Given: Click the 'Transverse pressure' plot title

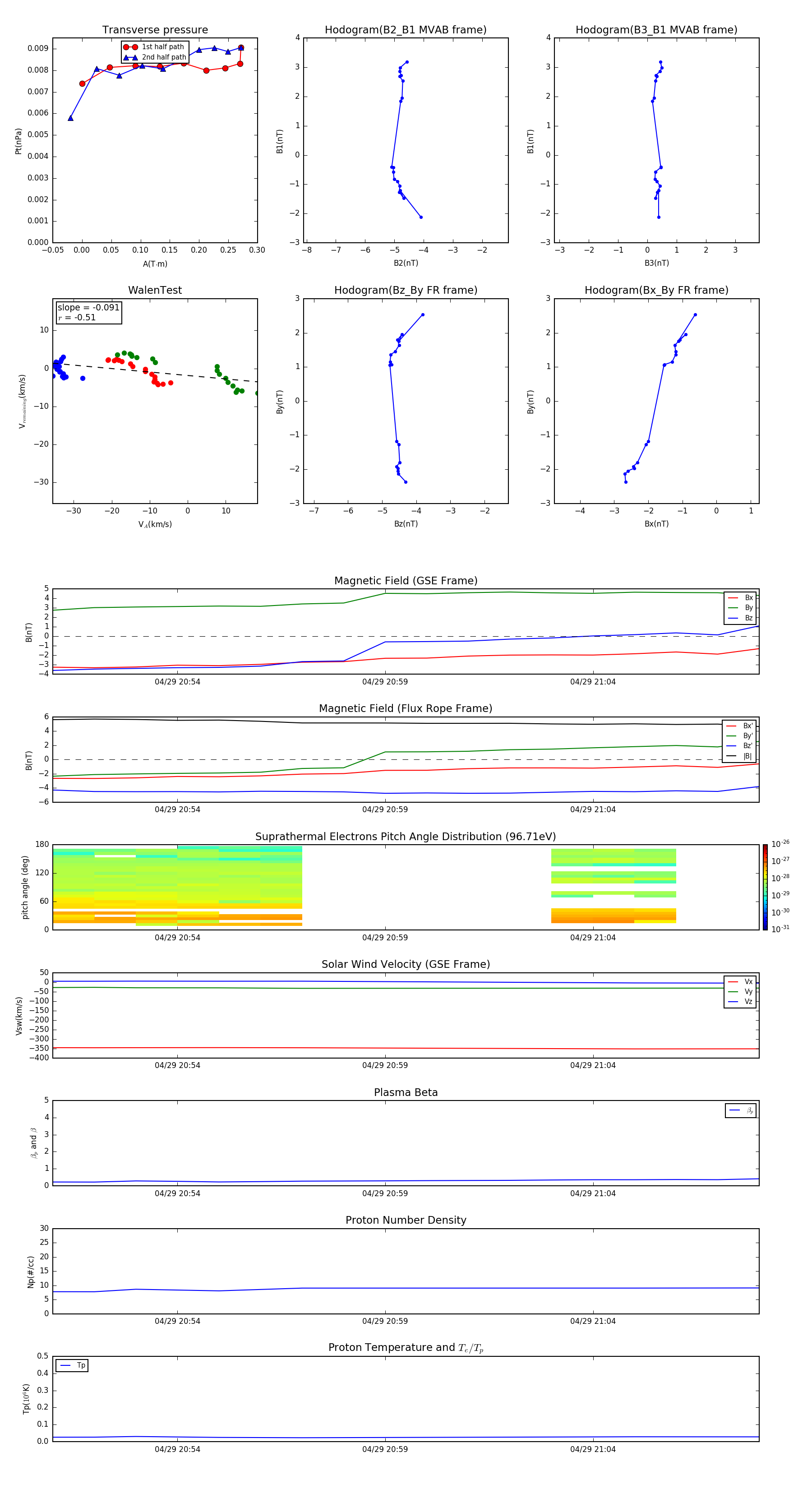Looking at the screenshot, I should (x=155, y=29).
